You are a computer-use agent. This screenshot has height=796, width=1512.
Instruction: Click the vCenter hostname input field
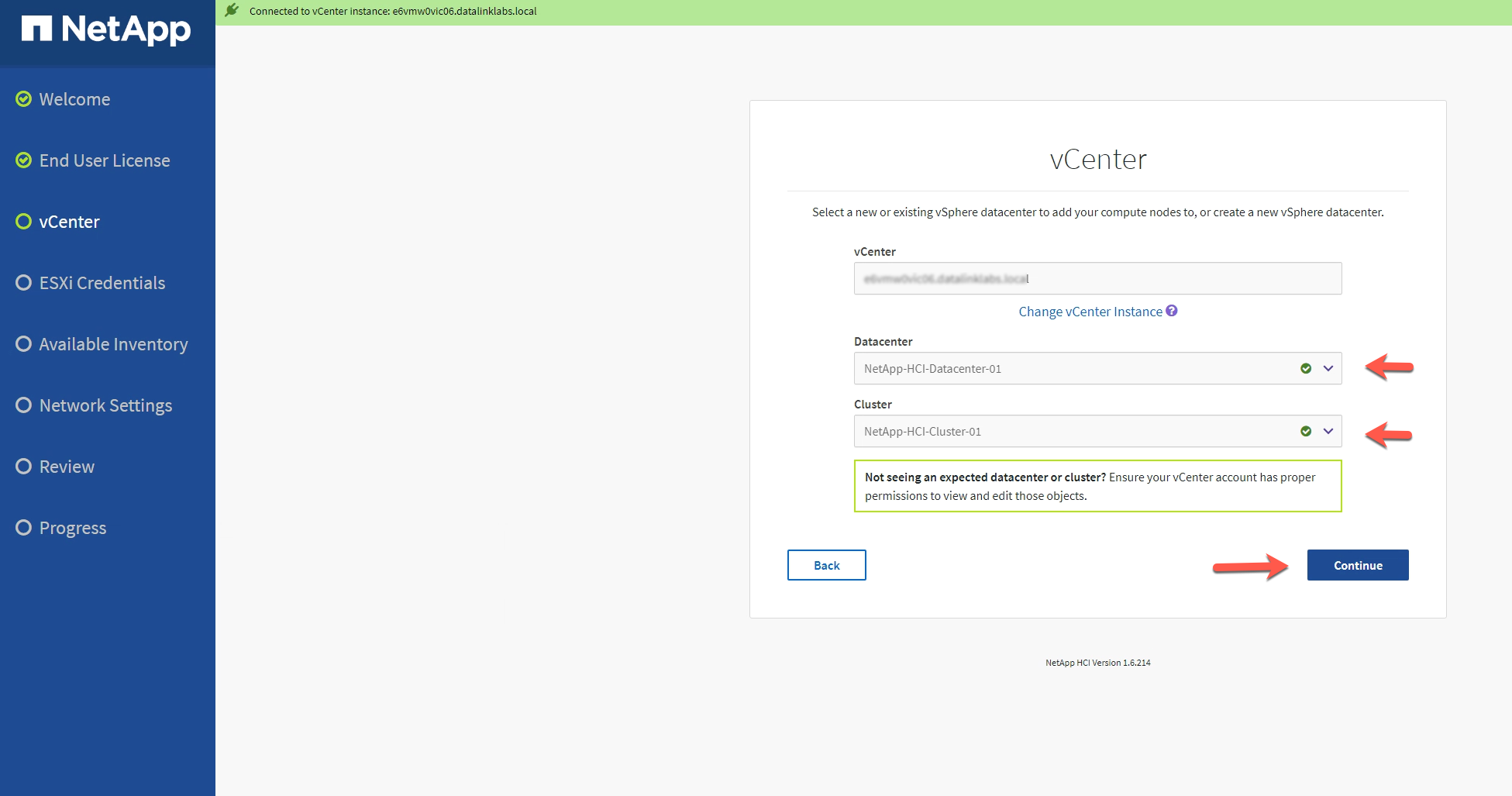(x=1097, y=278)
